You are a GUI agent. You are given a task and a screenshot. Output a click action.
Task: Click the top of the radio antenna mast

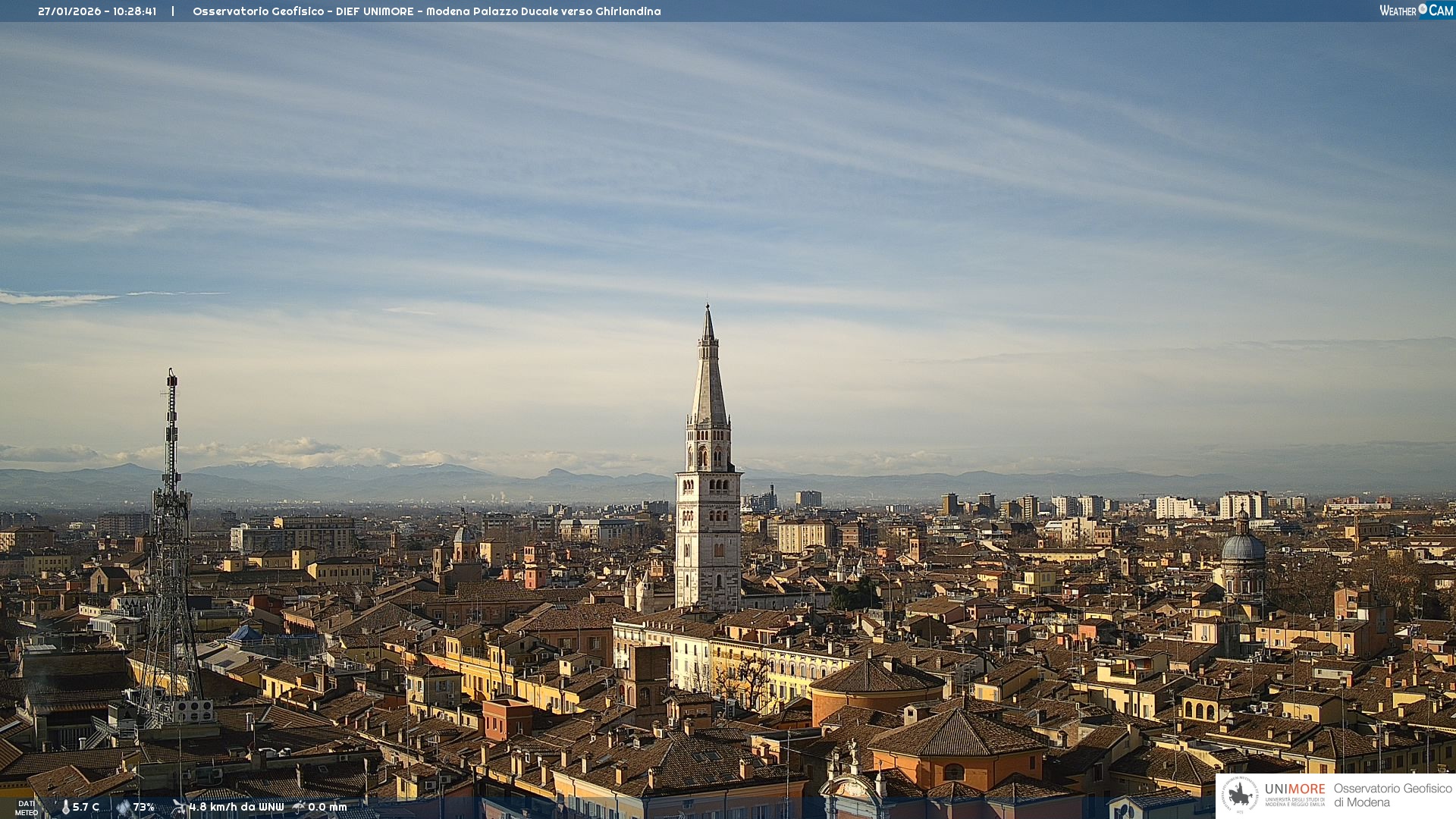click(172, 375)
